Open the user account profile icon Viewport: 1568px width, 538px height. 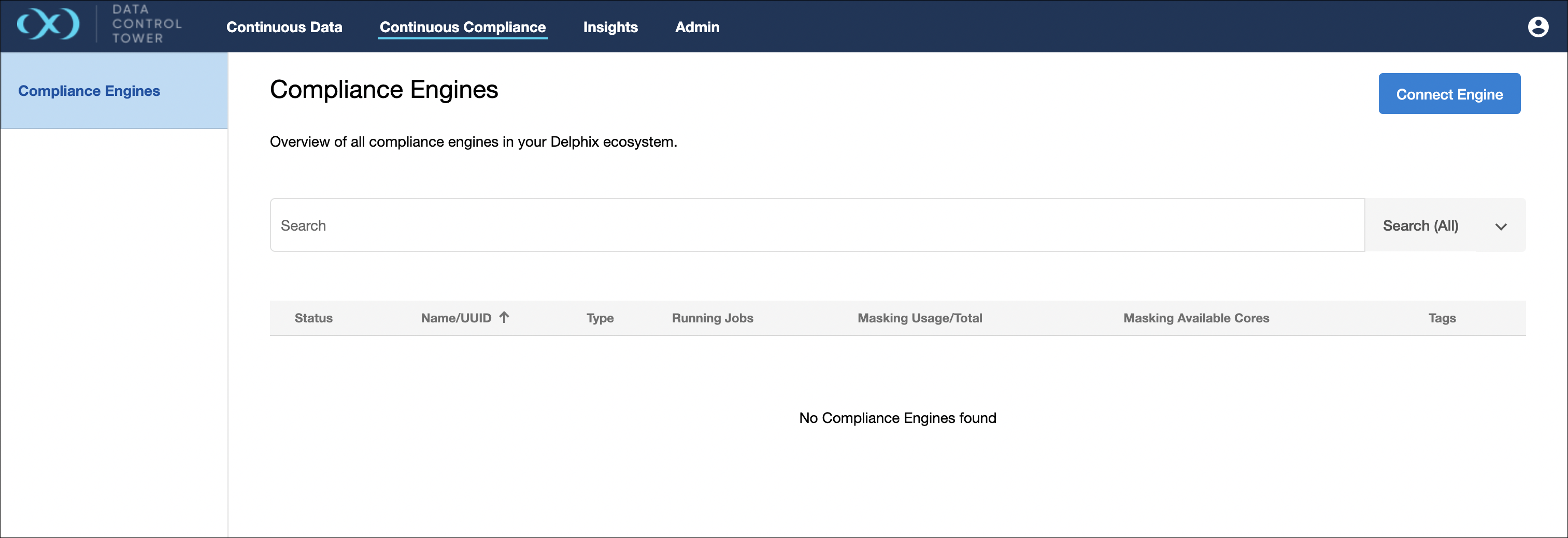tap(1537, 27)
